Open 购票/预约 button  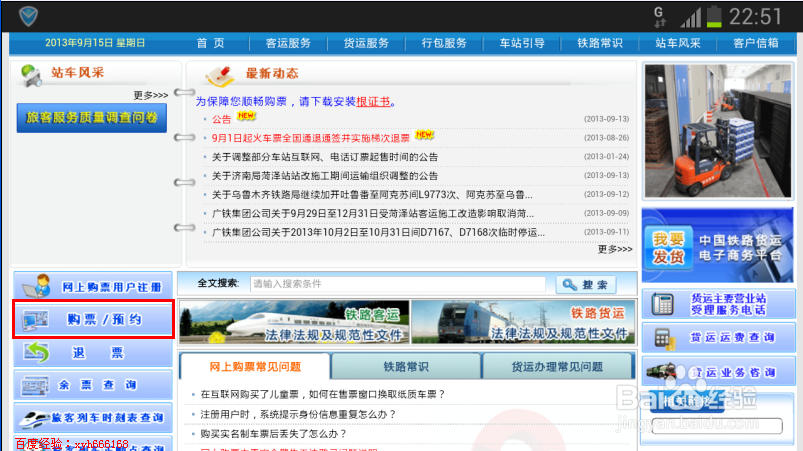93,319
